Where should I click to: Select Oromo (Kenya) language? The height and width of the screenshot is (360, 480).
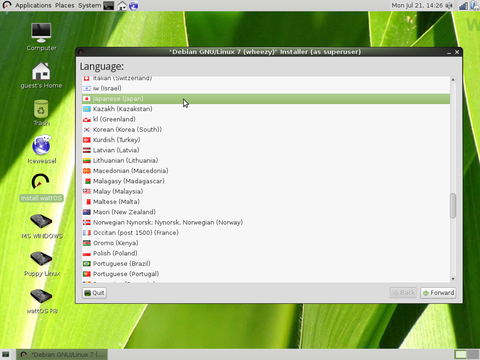[266, 243]
